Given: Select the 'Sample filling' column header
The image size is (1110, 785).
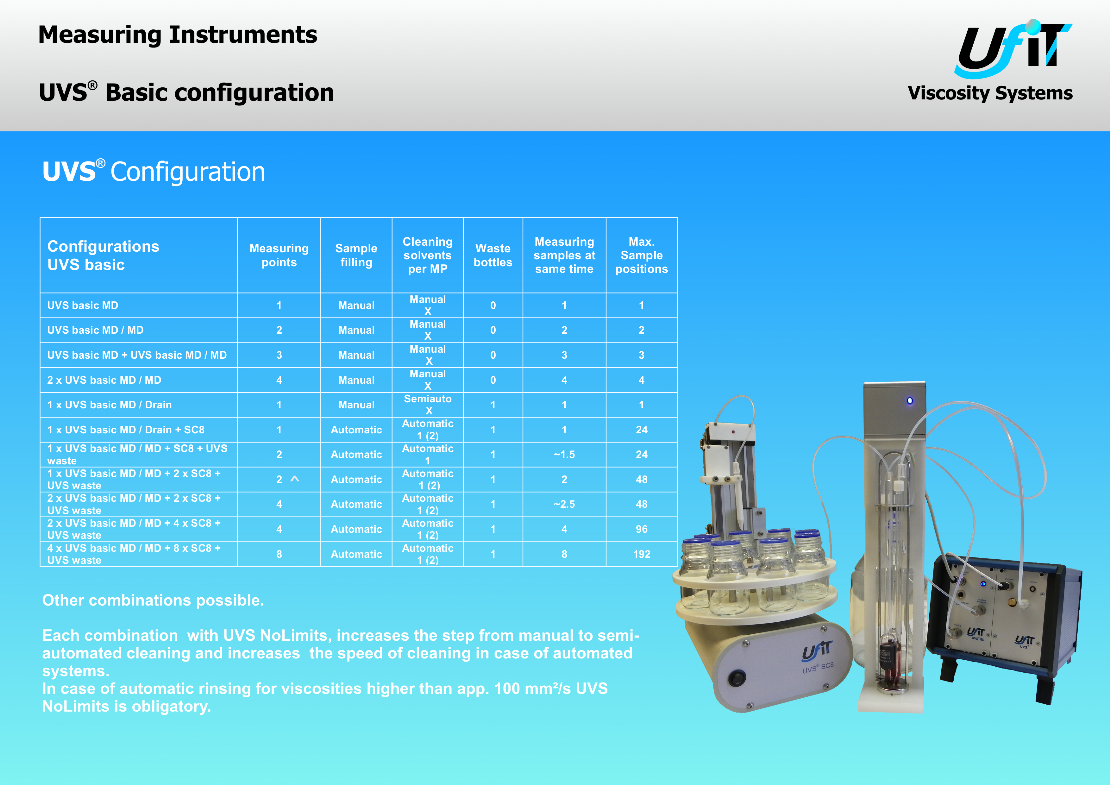Looking at the screenshot, I should (x=356, y=256).
